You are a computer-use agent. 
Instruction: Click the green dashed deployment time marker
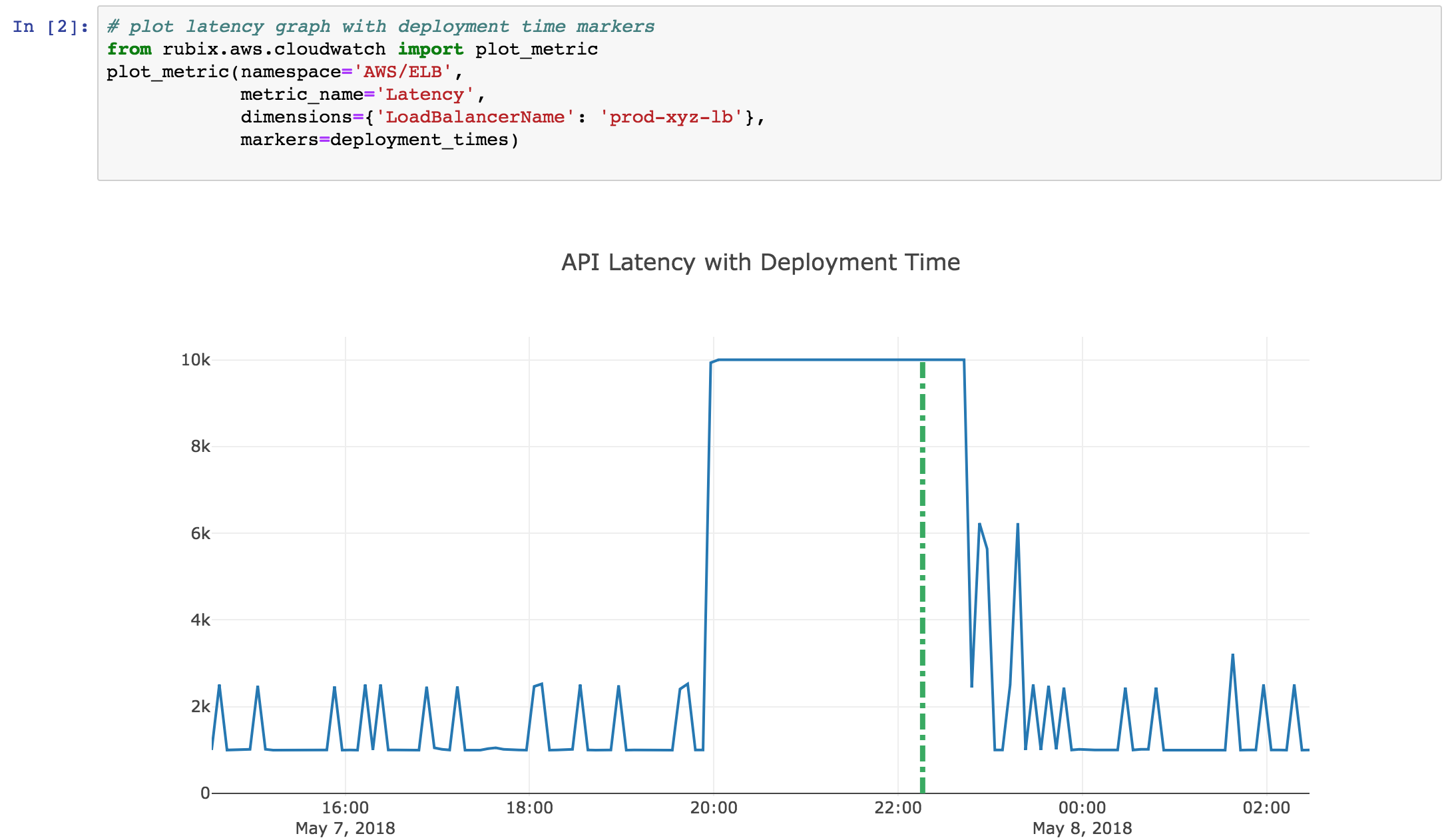click(x=922, y=572)
